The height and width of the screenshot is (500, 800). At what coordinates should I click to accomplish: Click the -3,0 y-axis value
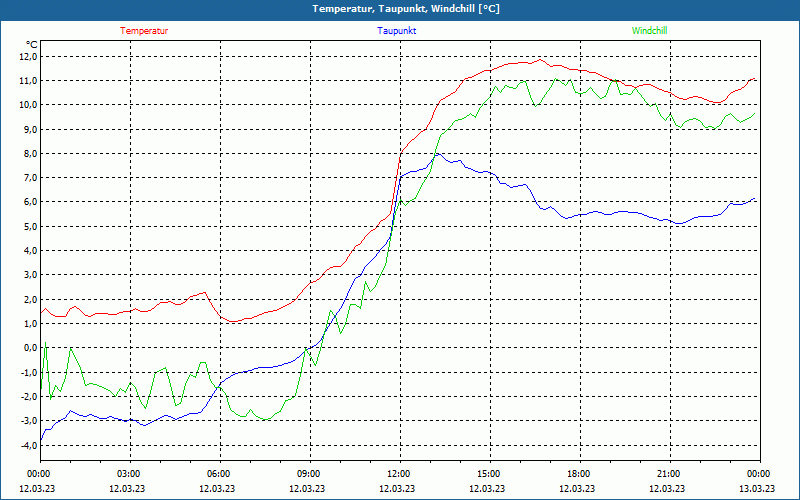pyautogui.click(x=29, y=420)
